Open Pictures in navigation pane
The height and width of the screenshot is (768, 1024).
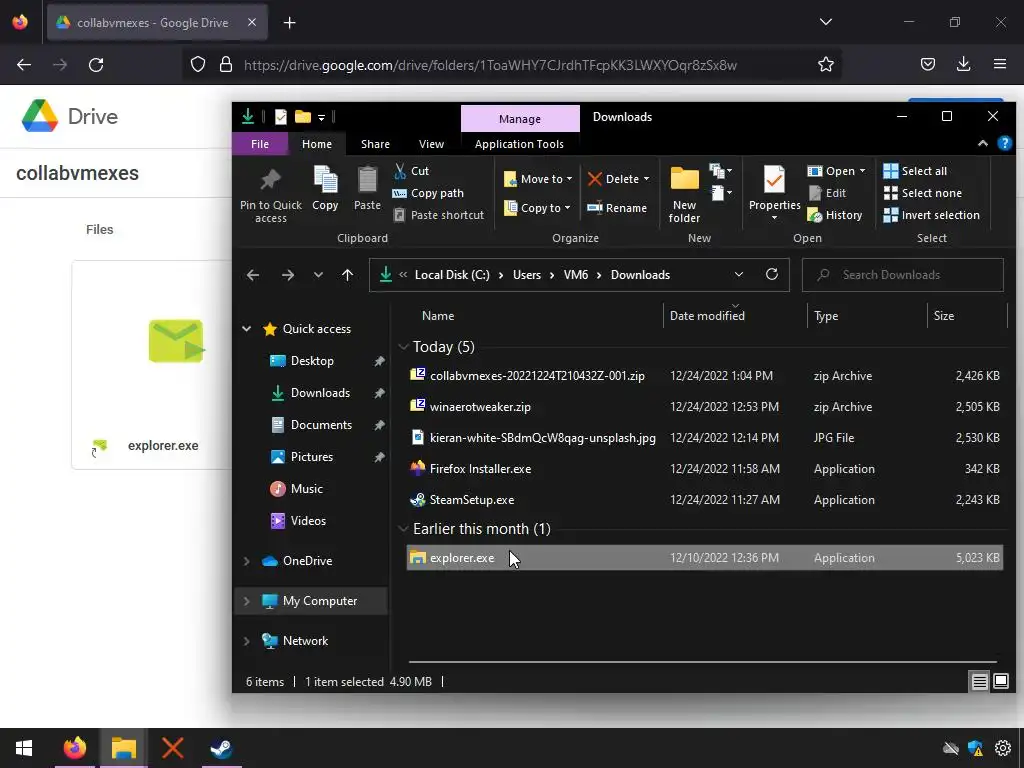point(312,457)
